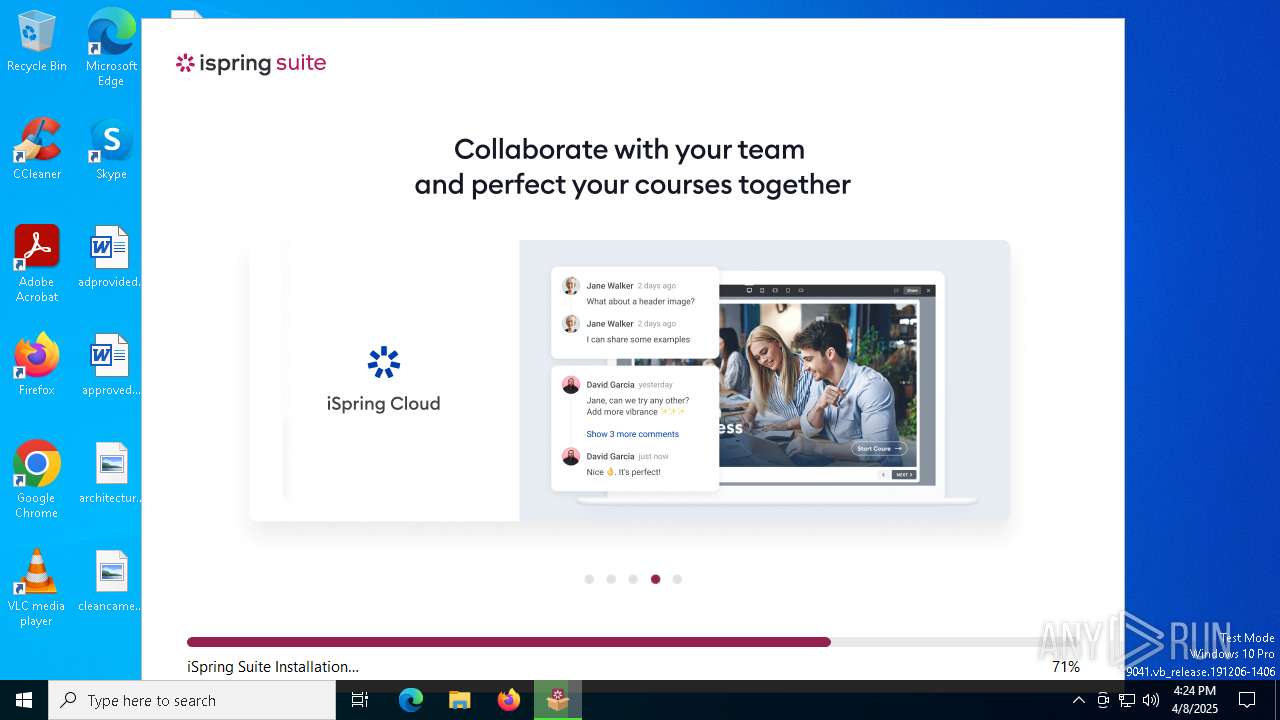Select the third slideshow dot
Screen dimensions: 1280x720
tap(633, 579)
